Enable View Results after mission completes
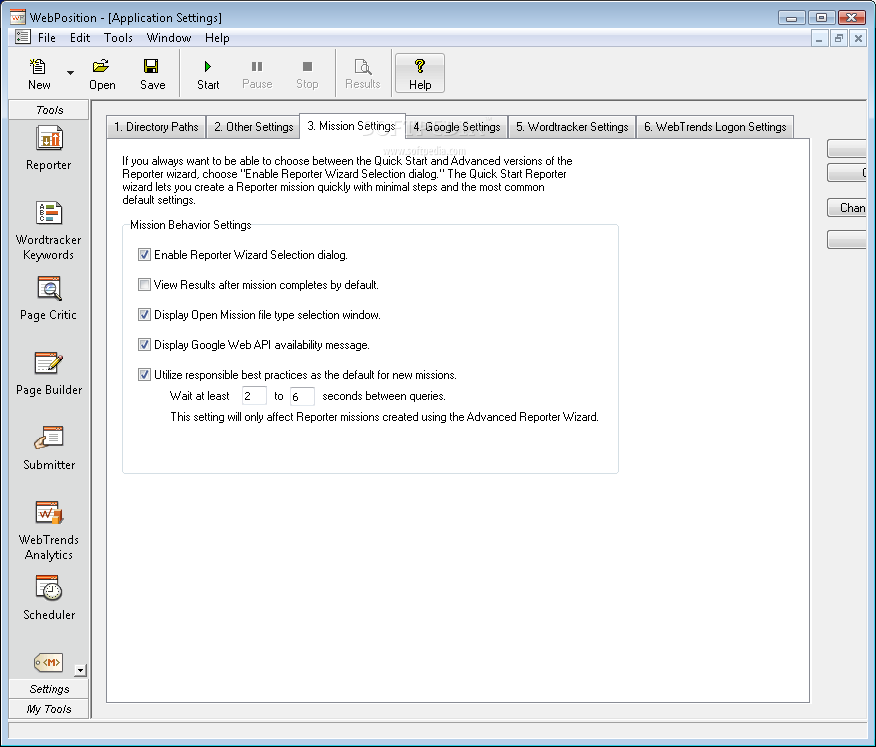 click(144, 285)
